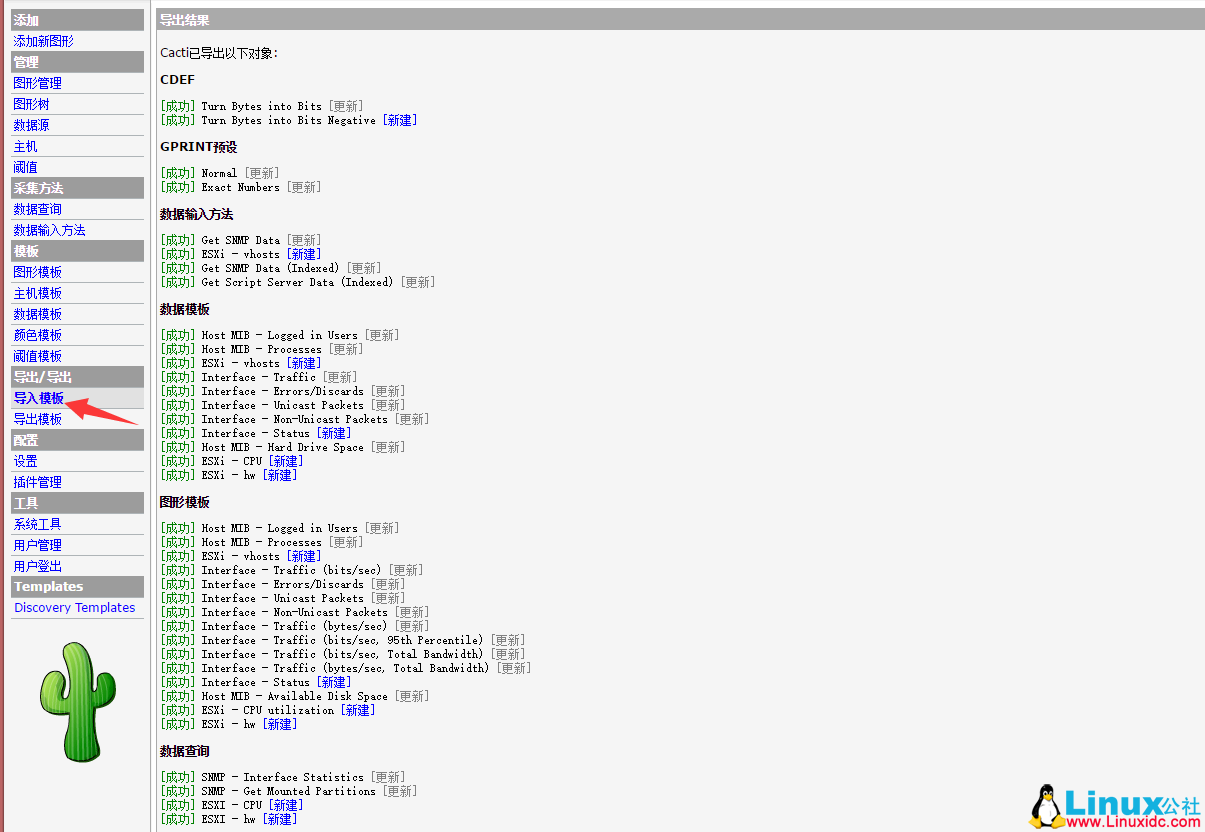
Task: Open the 图形树 page
Action: (32, 104)
